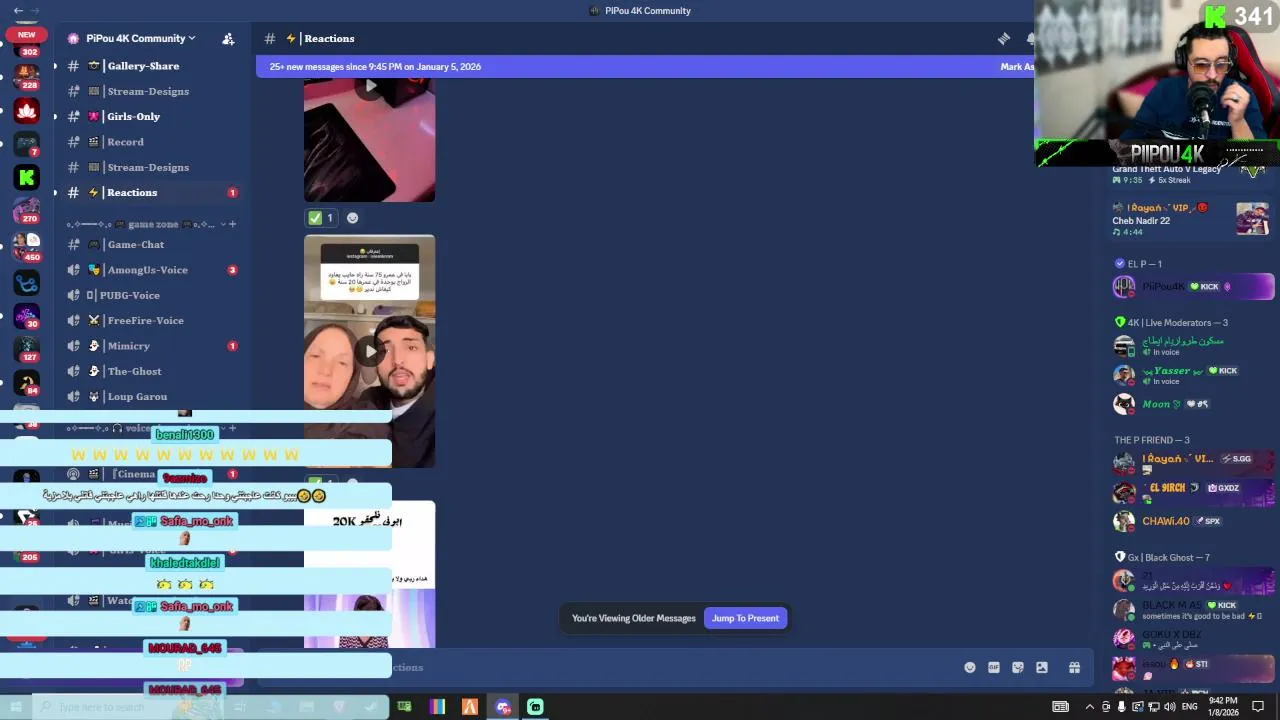The width and height of the screenshot is (1280, 720).
Task: Join the Loup Garou voice channel
Action: 137,396
